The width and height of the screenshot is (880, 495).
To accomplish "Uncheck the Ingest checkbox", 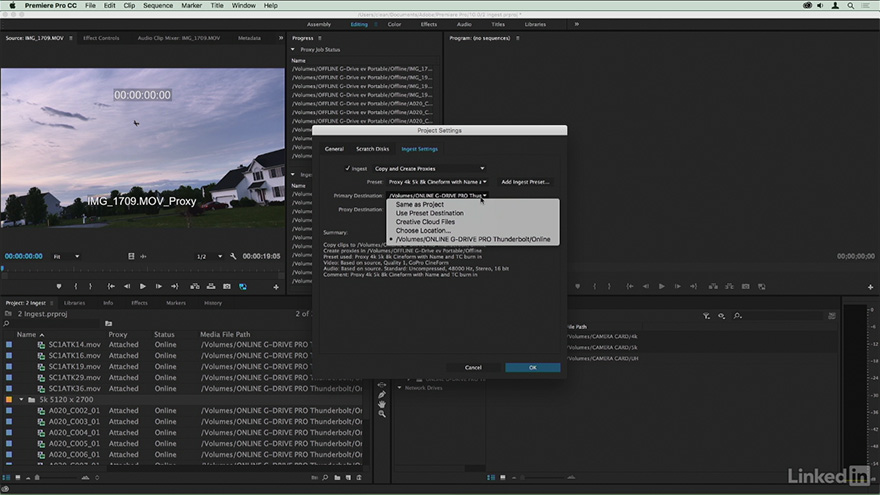I will [347, 168].
